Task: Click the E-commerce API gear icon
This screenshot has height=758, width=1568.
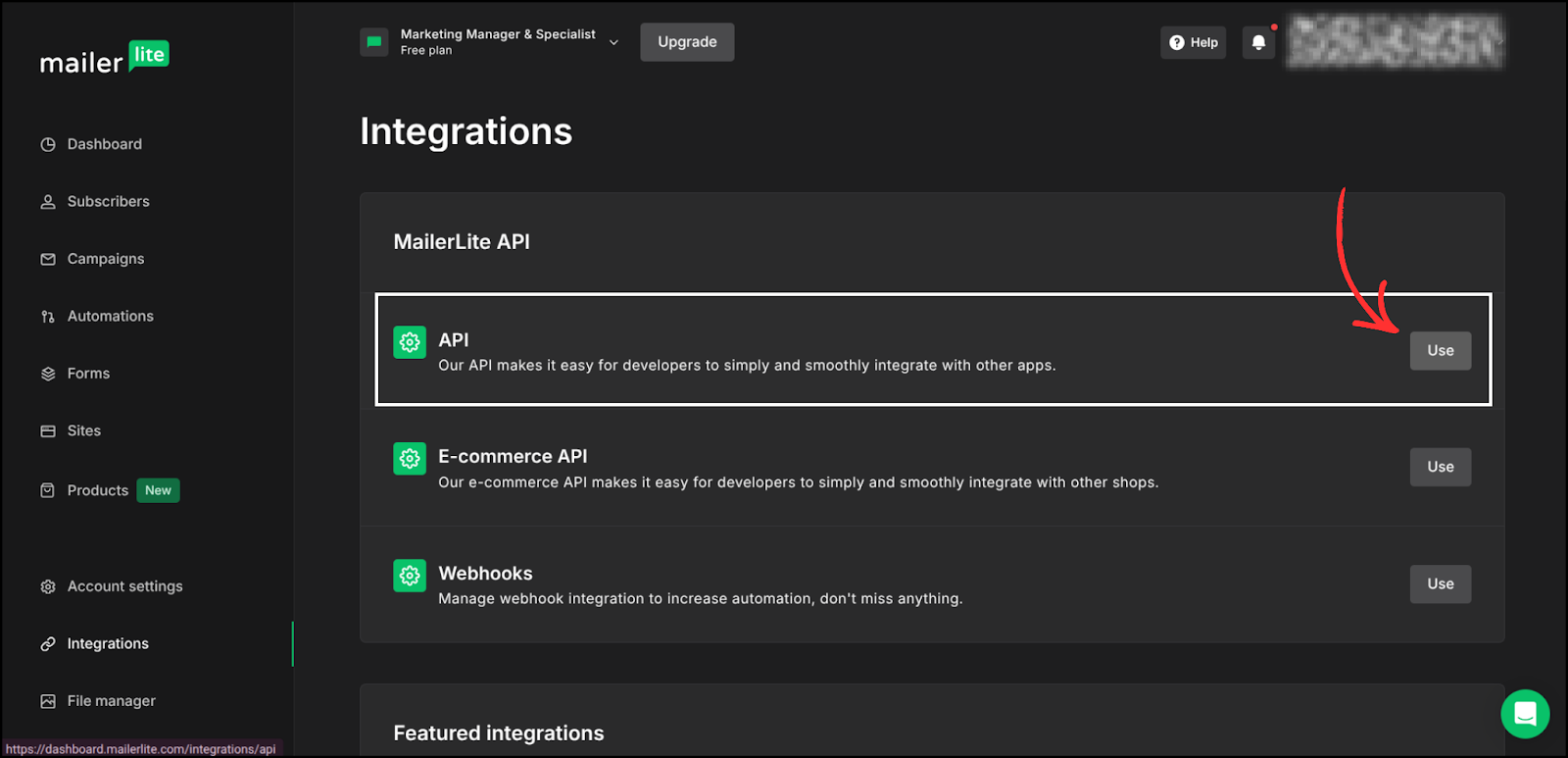Action: point(410,458)
